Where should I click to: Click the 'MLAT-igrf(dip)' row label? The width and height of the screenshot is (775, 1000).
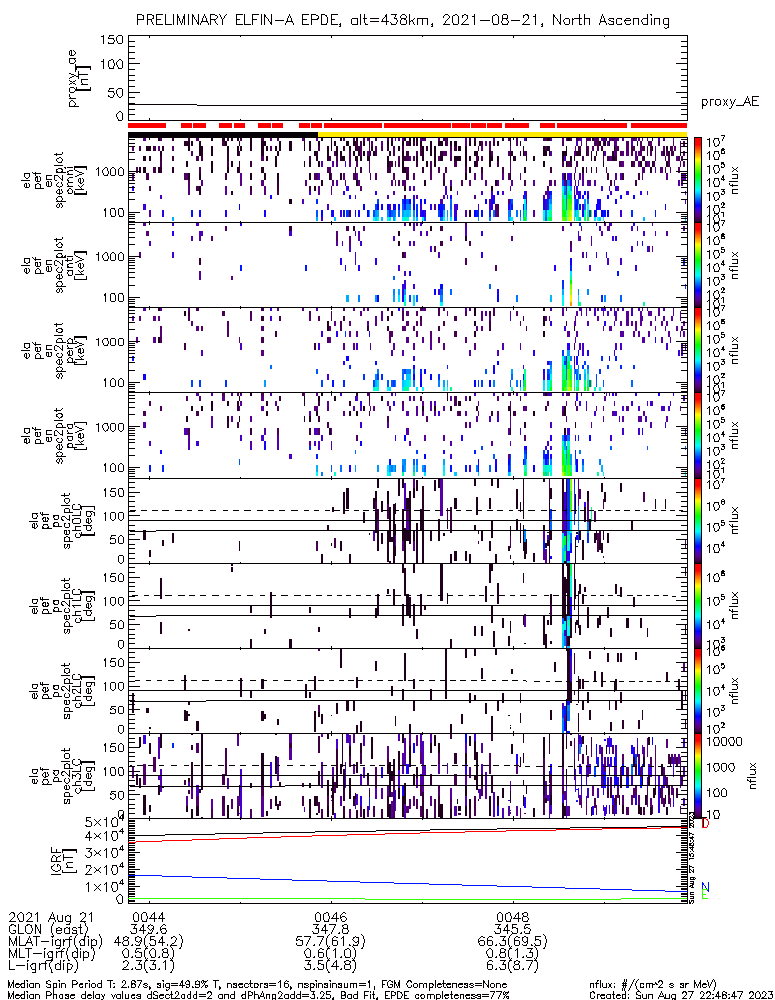point(55,941)
